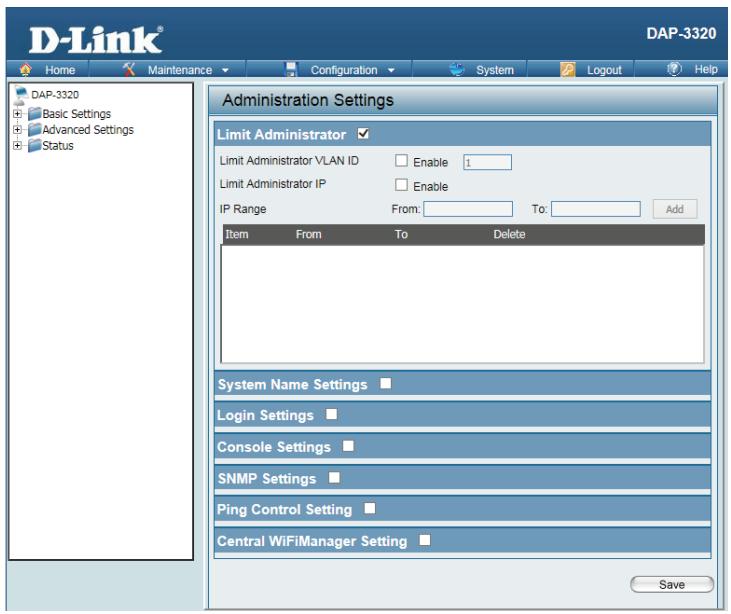Click the To column header in table
Screen dimensions: 731x614
(401, 234)
